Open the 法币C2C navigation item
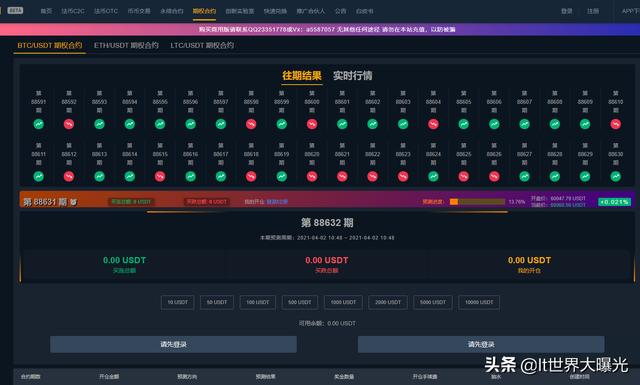The image size is (640, 385). tap(73, 11)
